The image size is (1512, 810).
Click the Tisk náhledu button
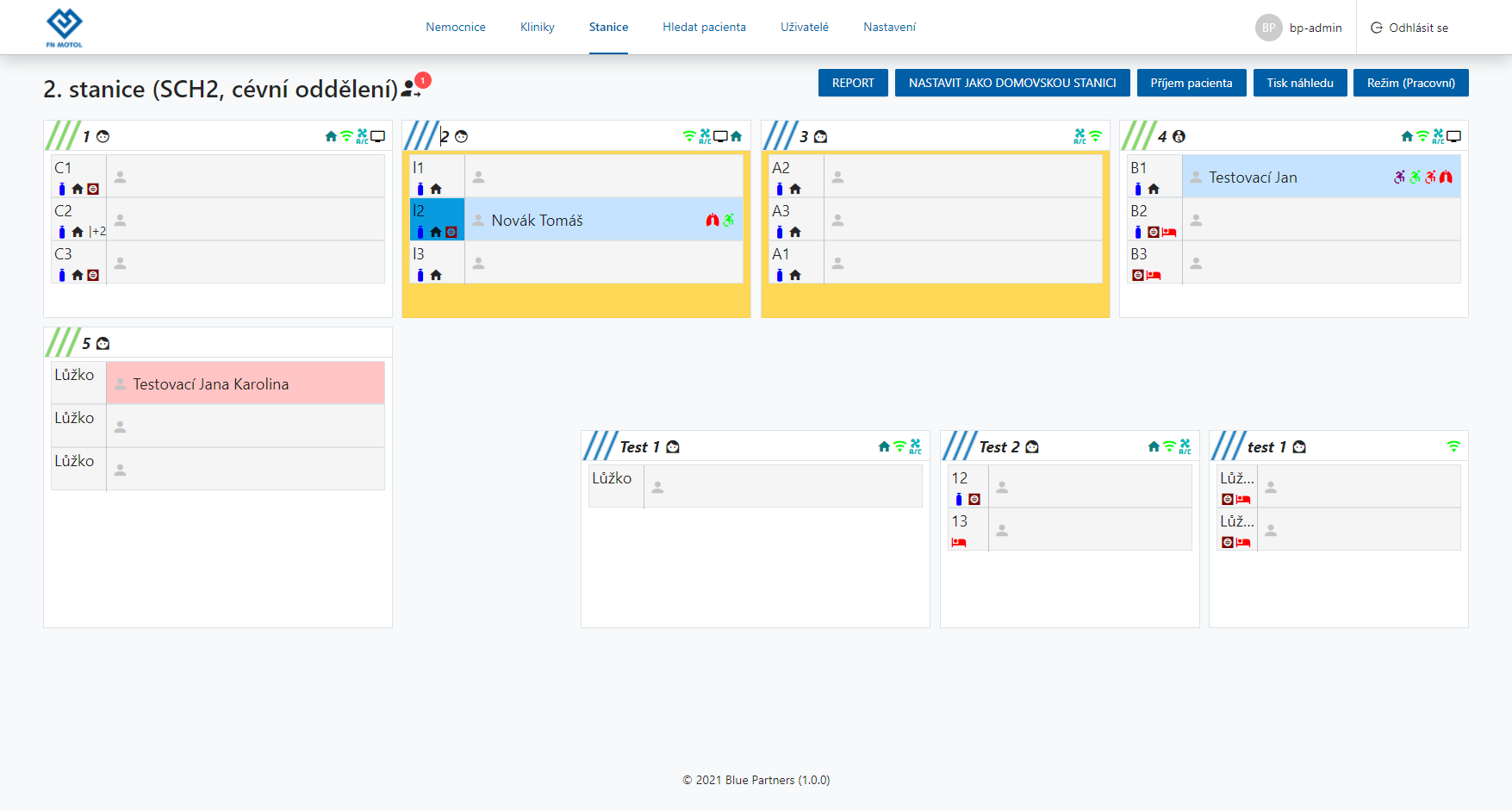(x=1300, y=83)
